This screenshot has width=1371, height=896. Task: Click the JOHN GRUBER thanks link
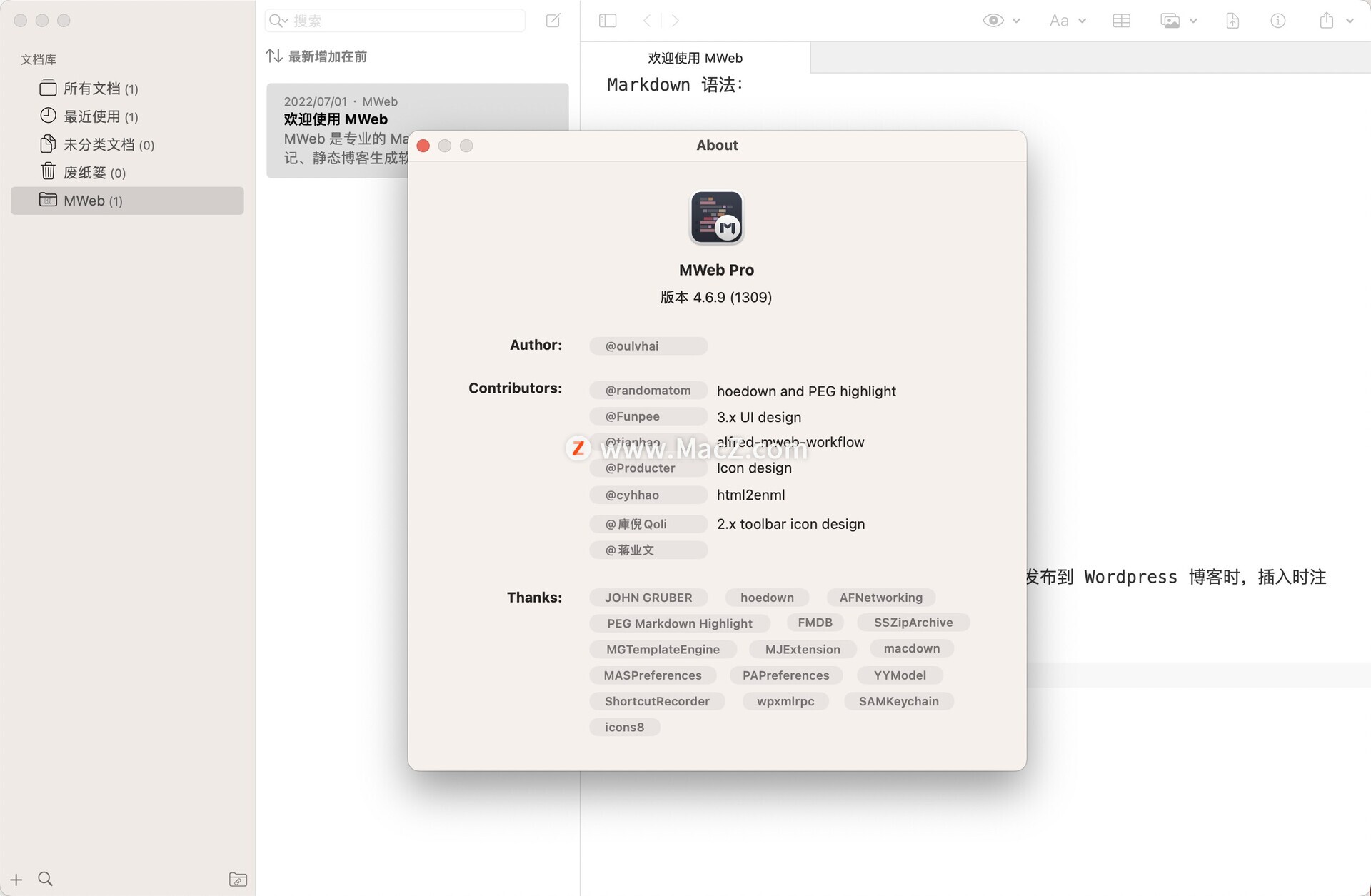coord(648,598)
